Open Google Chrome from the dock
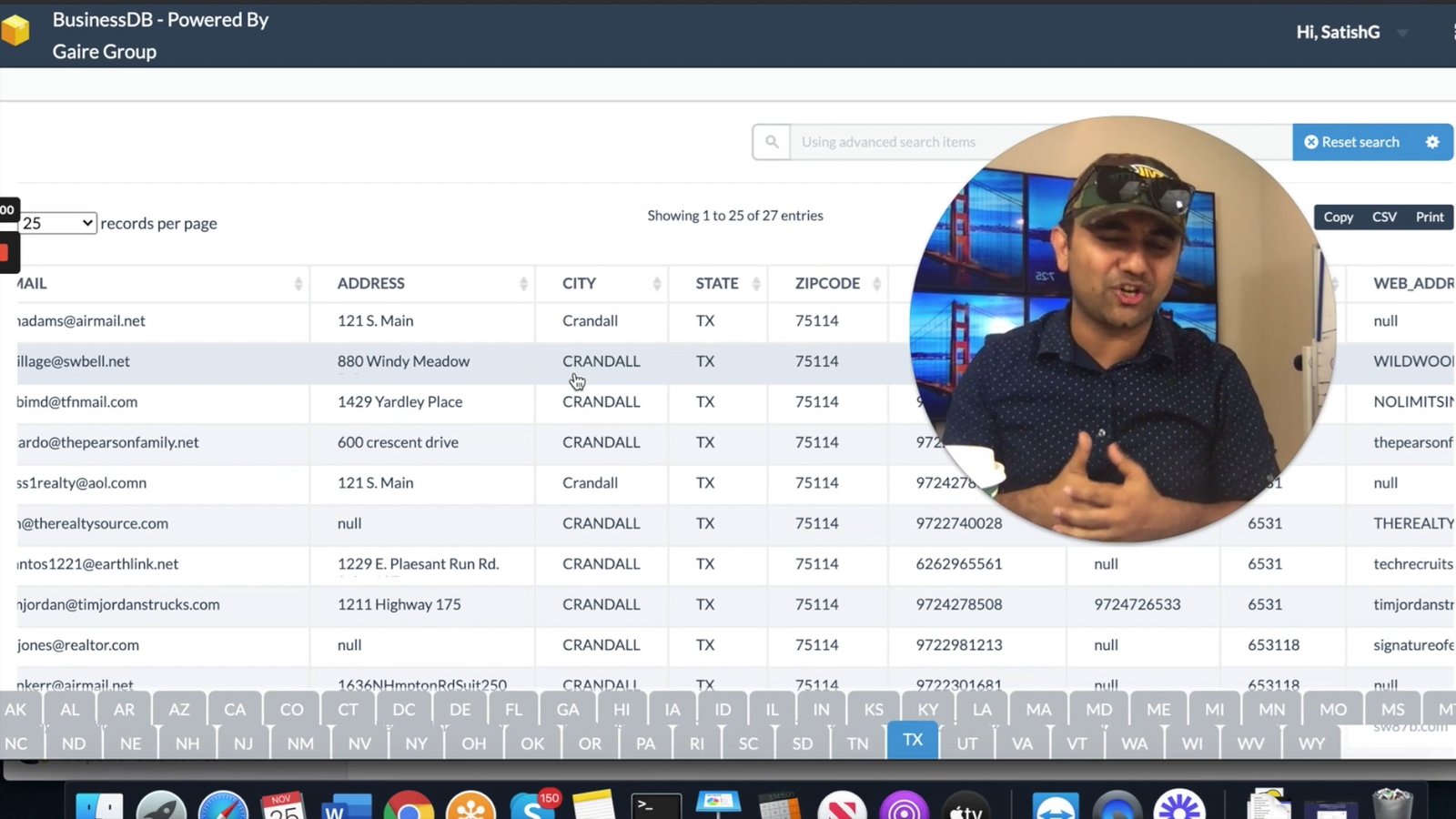 (409, 805)
